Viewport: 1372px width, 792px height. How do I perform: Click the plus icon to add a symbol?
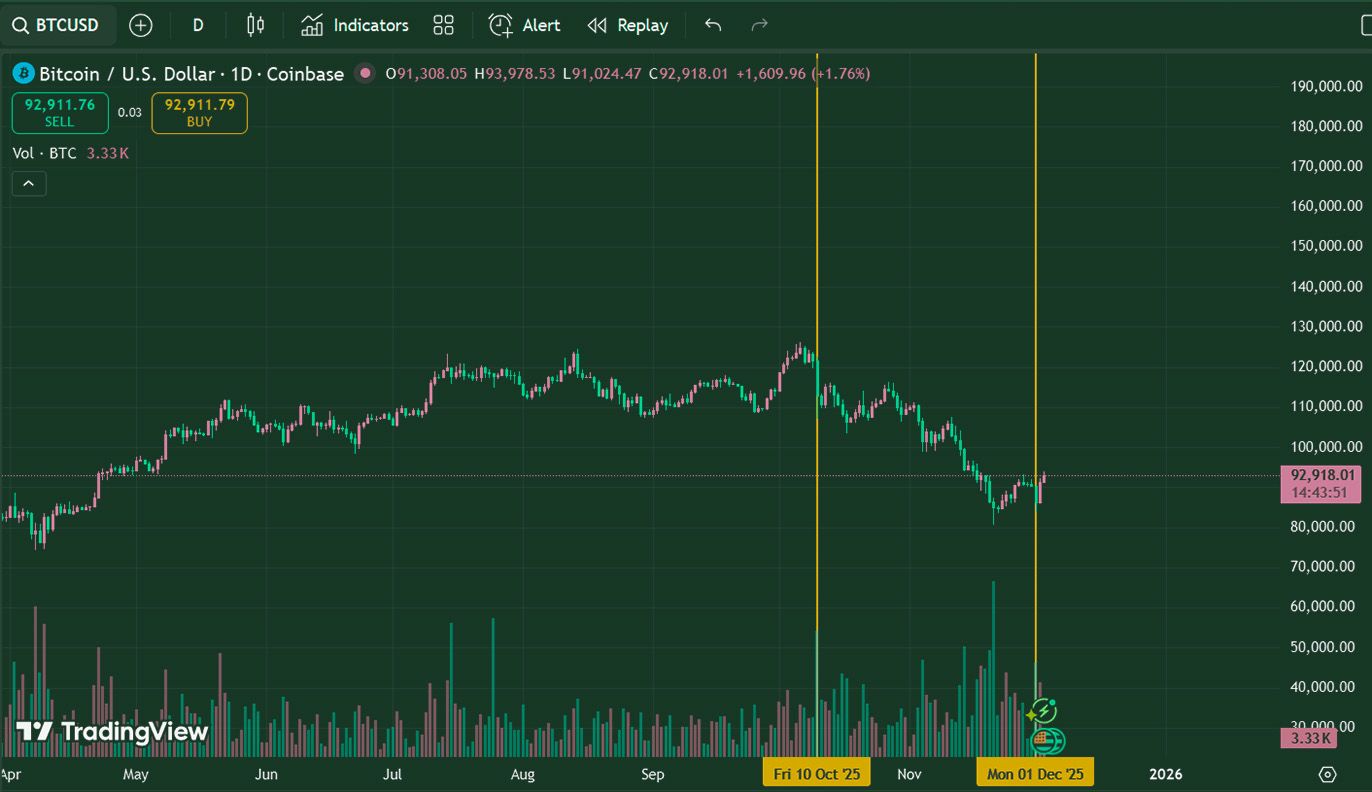coord(140,25)
